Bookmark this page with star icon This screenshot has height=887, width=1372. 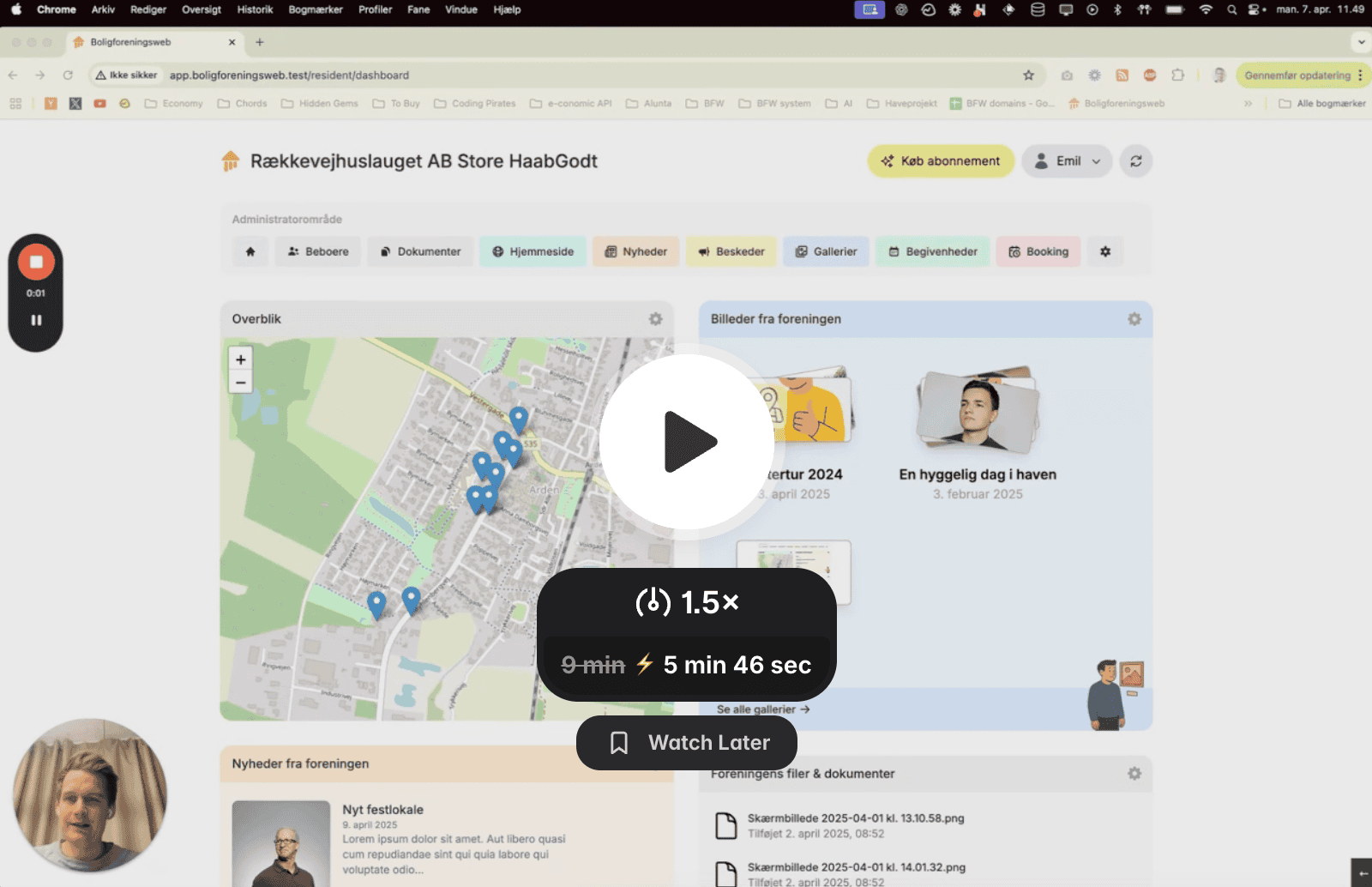click(x=1028, y=75)
